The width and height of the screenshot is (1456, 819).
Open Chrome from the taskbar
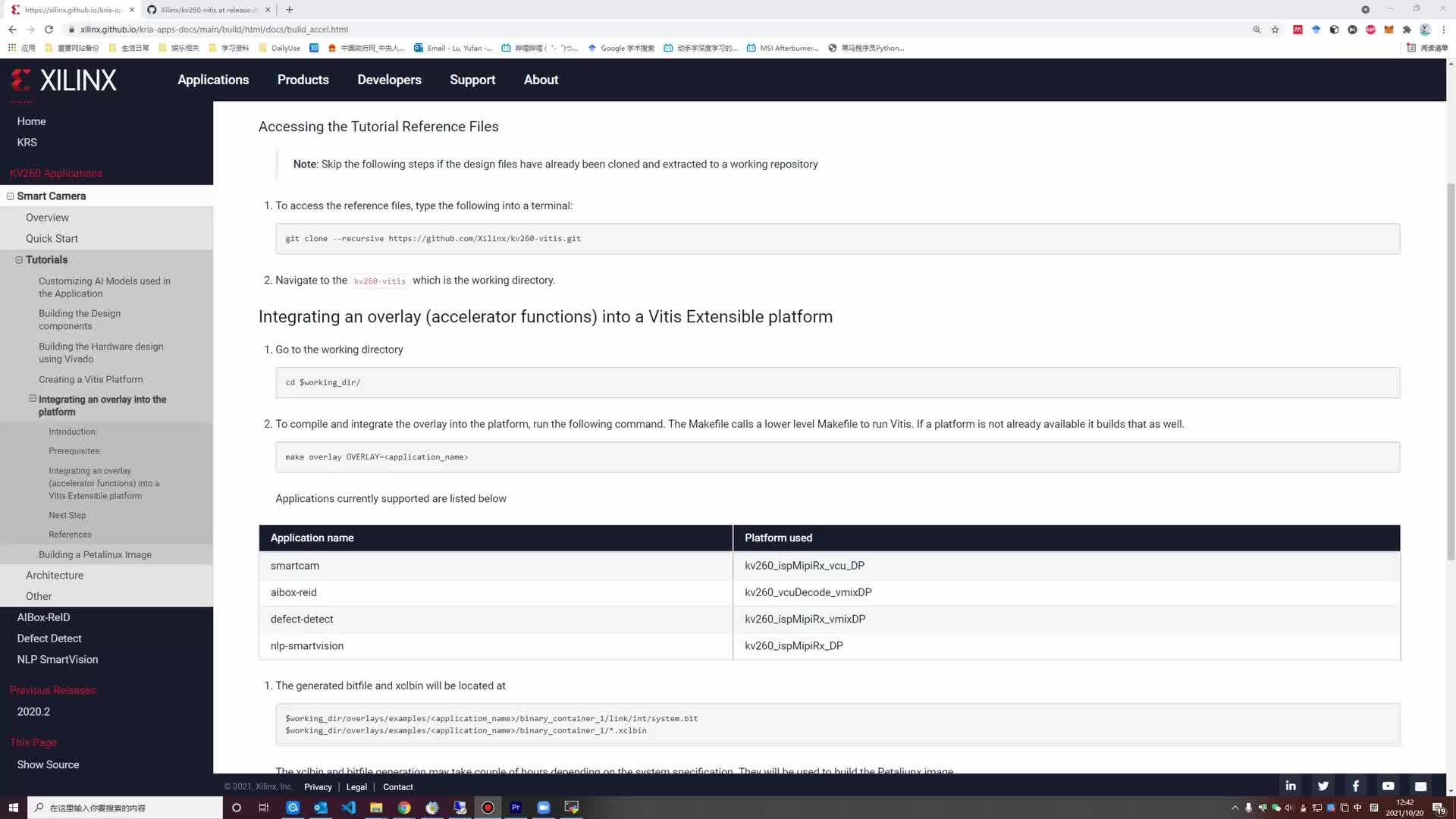pos(404,808)
